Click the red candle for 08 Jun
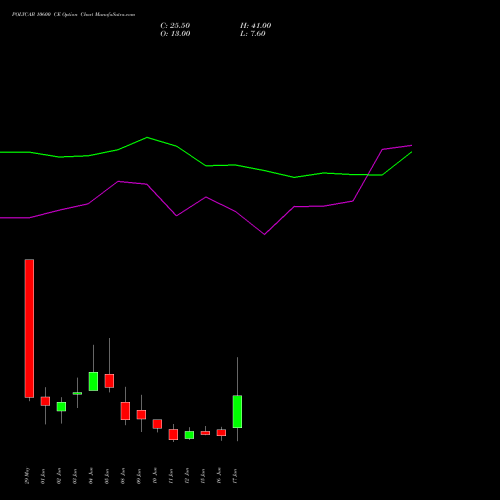This screenshot has width=500, height=500. (x=125, y=411)
